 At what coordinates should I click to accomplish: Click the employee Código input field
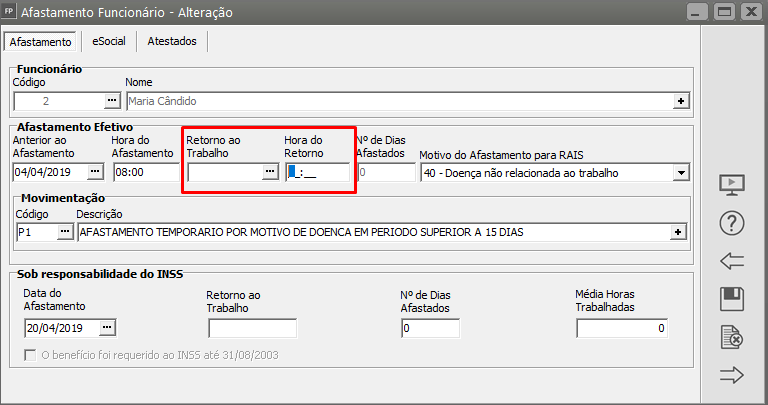(x=59, y=101)
